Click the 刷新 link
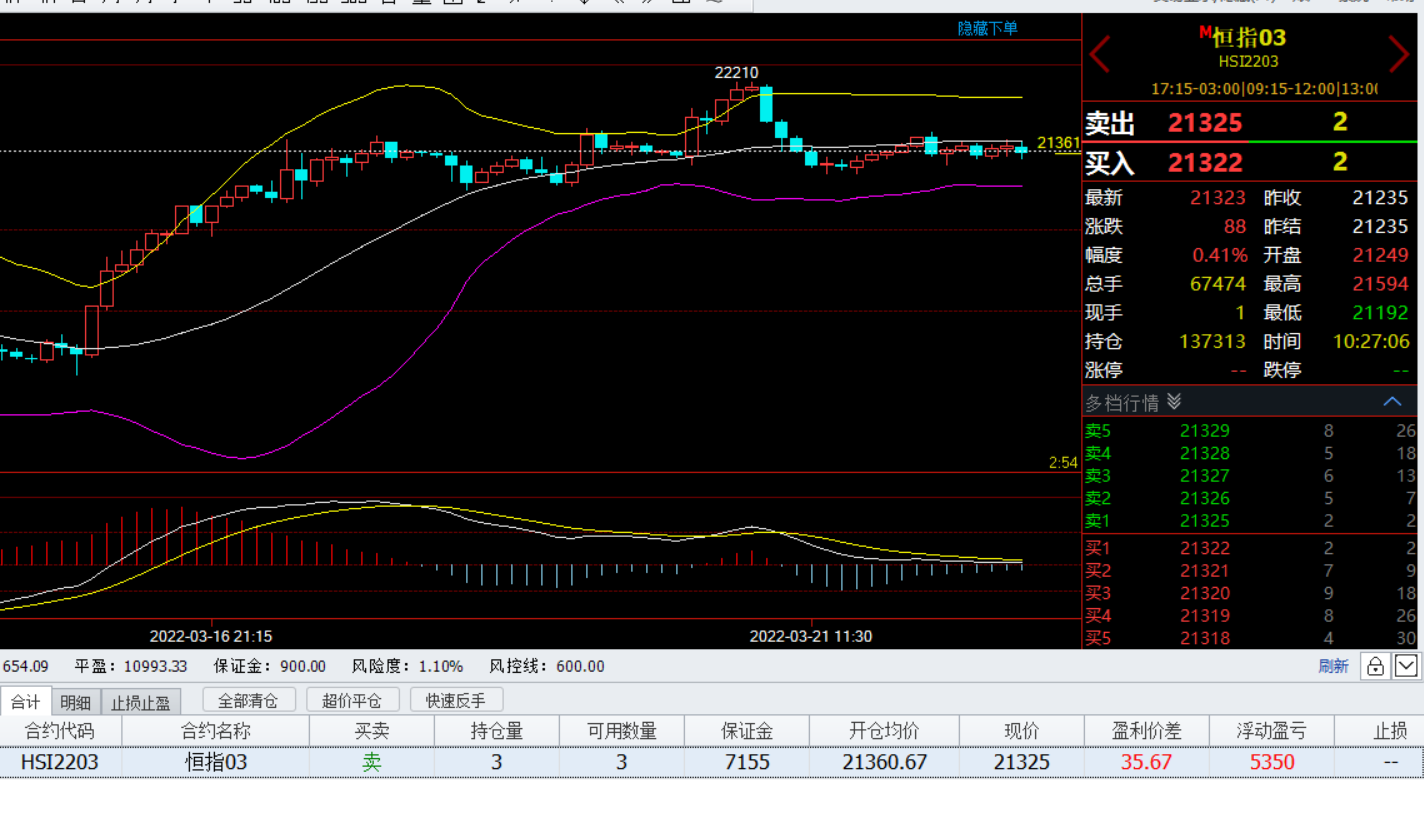Viewport: 1424px width, 834px height. pos(1333,666)
